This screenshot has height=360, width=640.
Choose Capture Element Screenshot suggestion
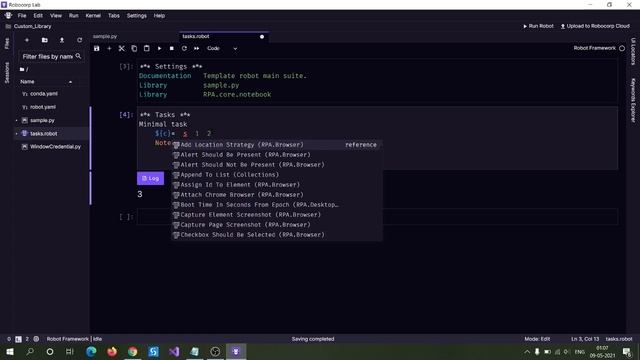pyautogui.click(x=277, y=215)
